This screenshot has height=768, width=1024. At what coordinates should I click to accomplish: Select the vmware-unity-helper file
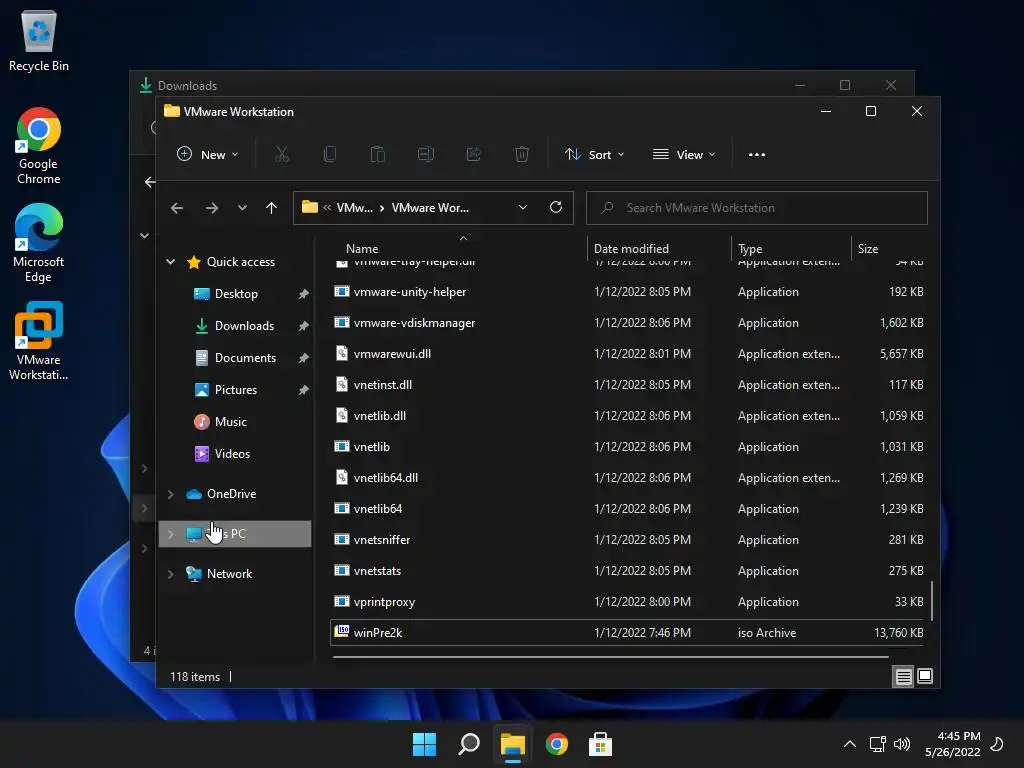628,292
